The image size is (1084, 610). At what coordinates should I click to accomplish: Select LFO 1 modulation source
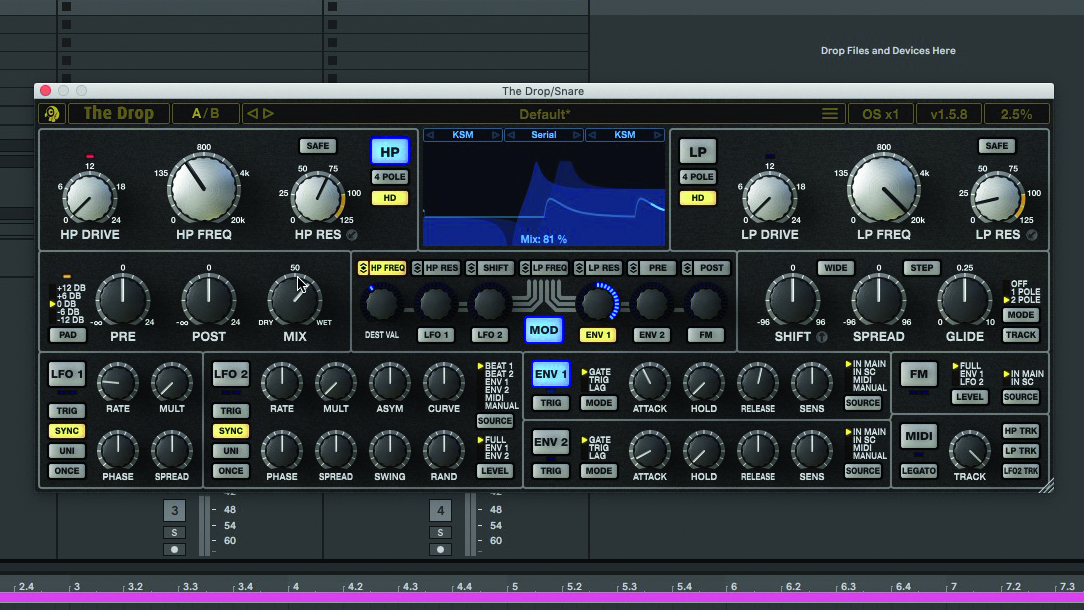(436, 335)
